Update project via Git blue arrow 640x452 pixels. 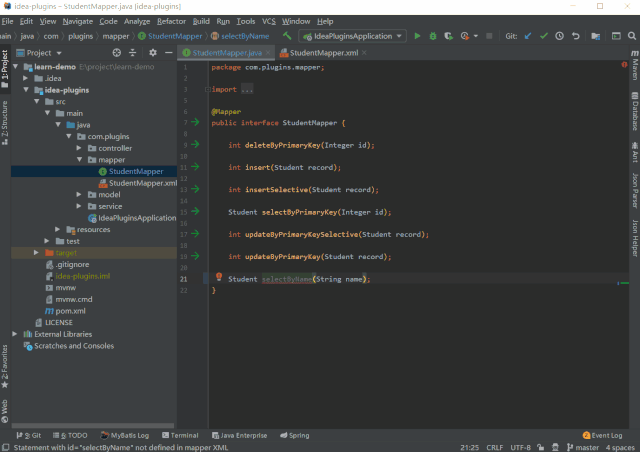click(x=528, y=36)
